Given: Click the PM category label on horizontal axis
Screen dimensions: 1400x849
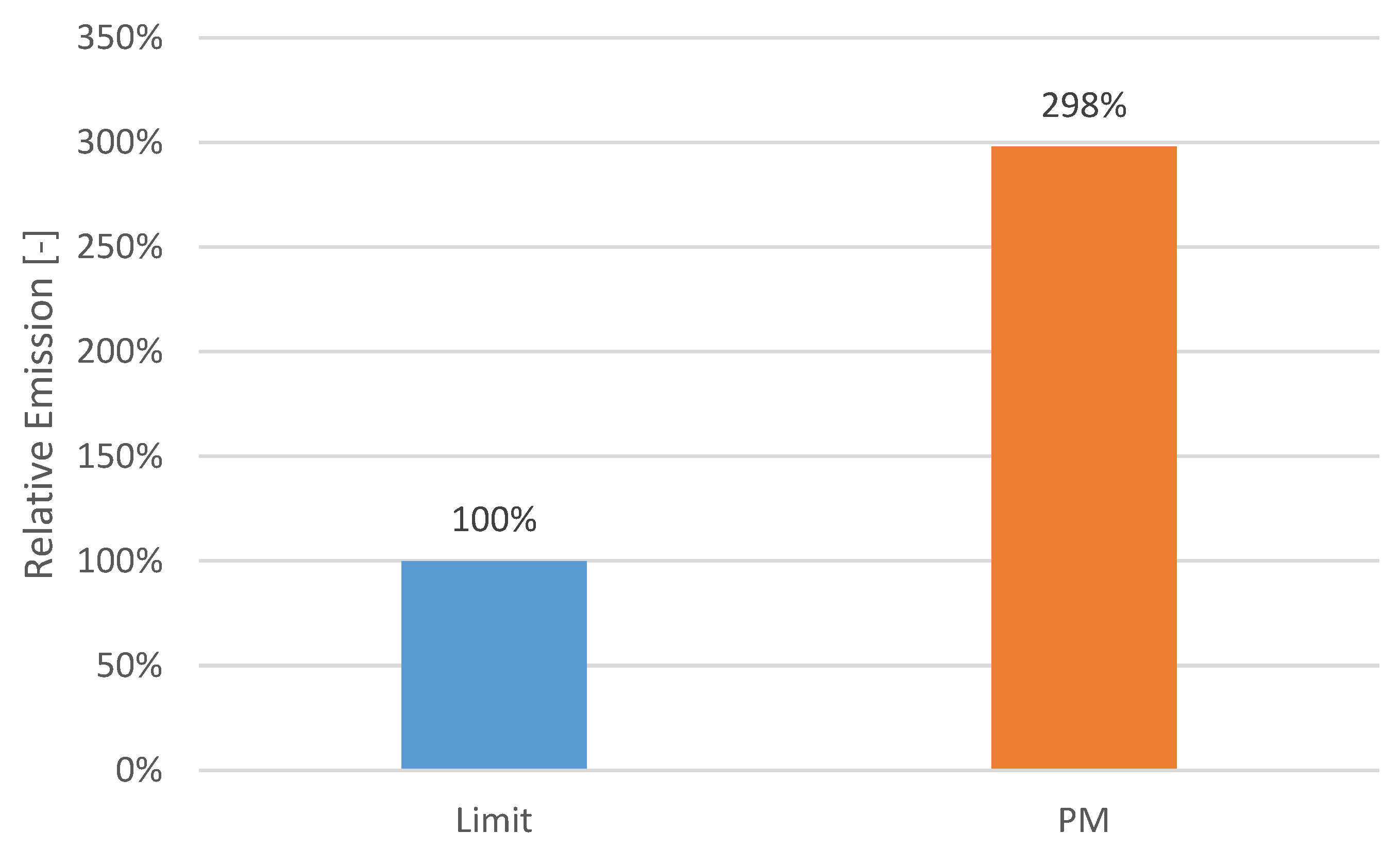Looking at the screenshot, I should tap(1084, 821).
